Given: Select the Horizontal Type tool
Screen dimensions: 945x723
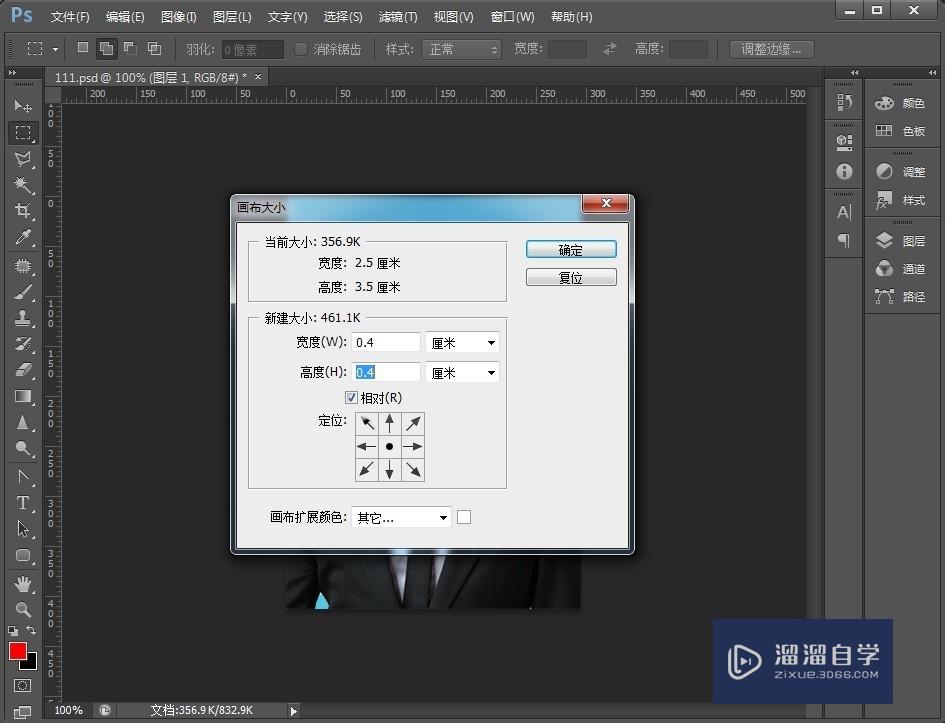Looking at the screenshot, I should click(x=23, y=503).
